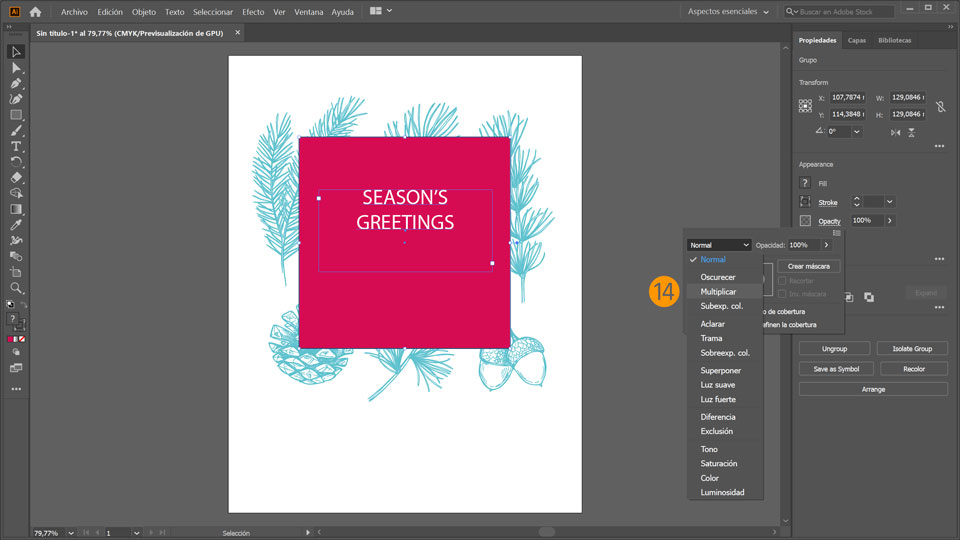Switch to the Capas tab

click(x=857, y=40)
